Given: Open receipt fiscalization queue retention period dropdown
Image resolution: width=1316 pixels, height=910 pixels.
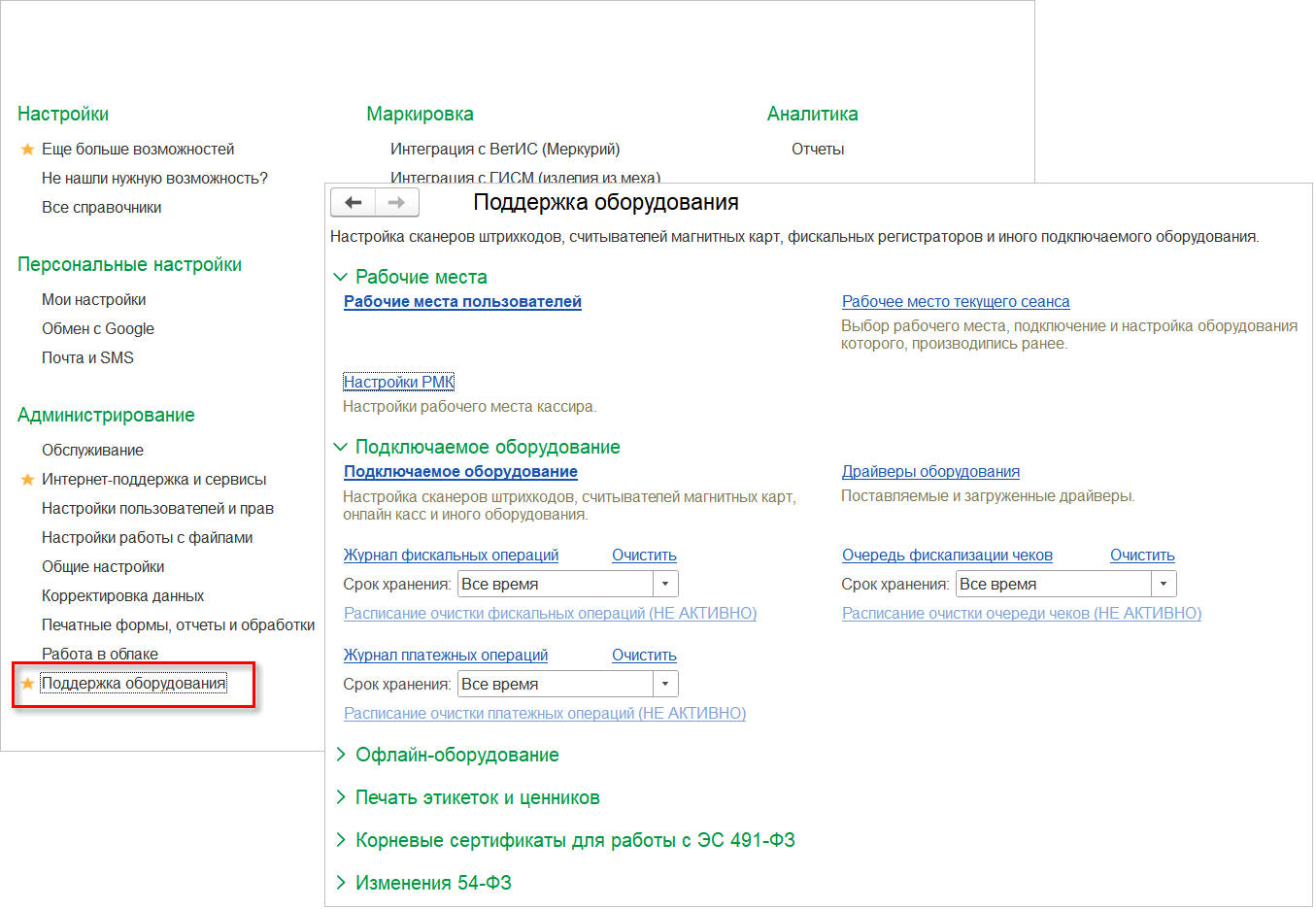Looking at the screenshot, I should (x=1164, y=584).
